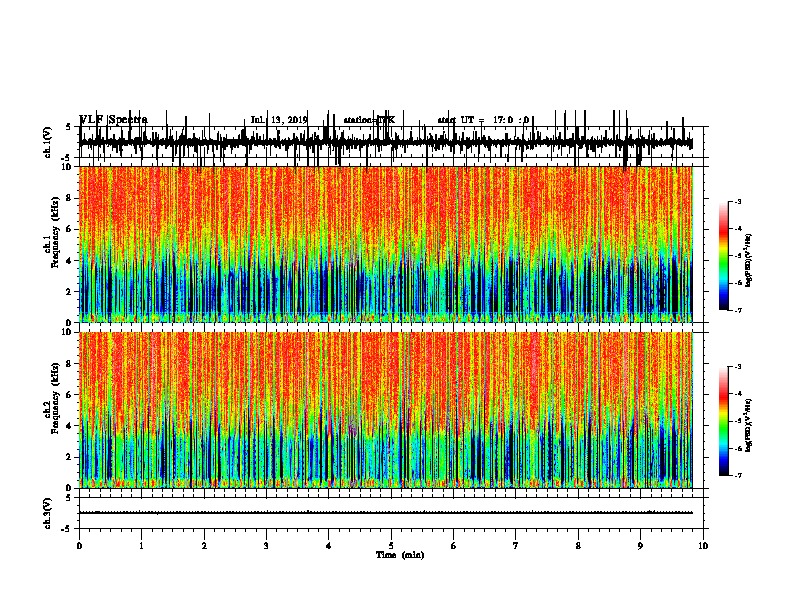792x612 pixels.
Task: Click the ch.2 spectrogram color bar
Action: pyautogui.click(x=724, y=421)
